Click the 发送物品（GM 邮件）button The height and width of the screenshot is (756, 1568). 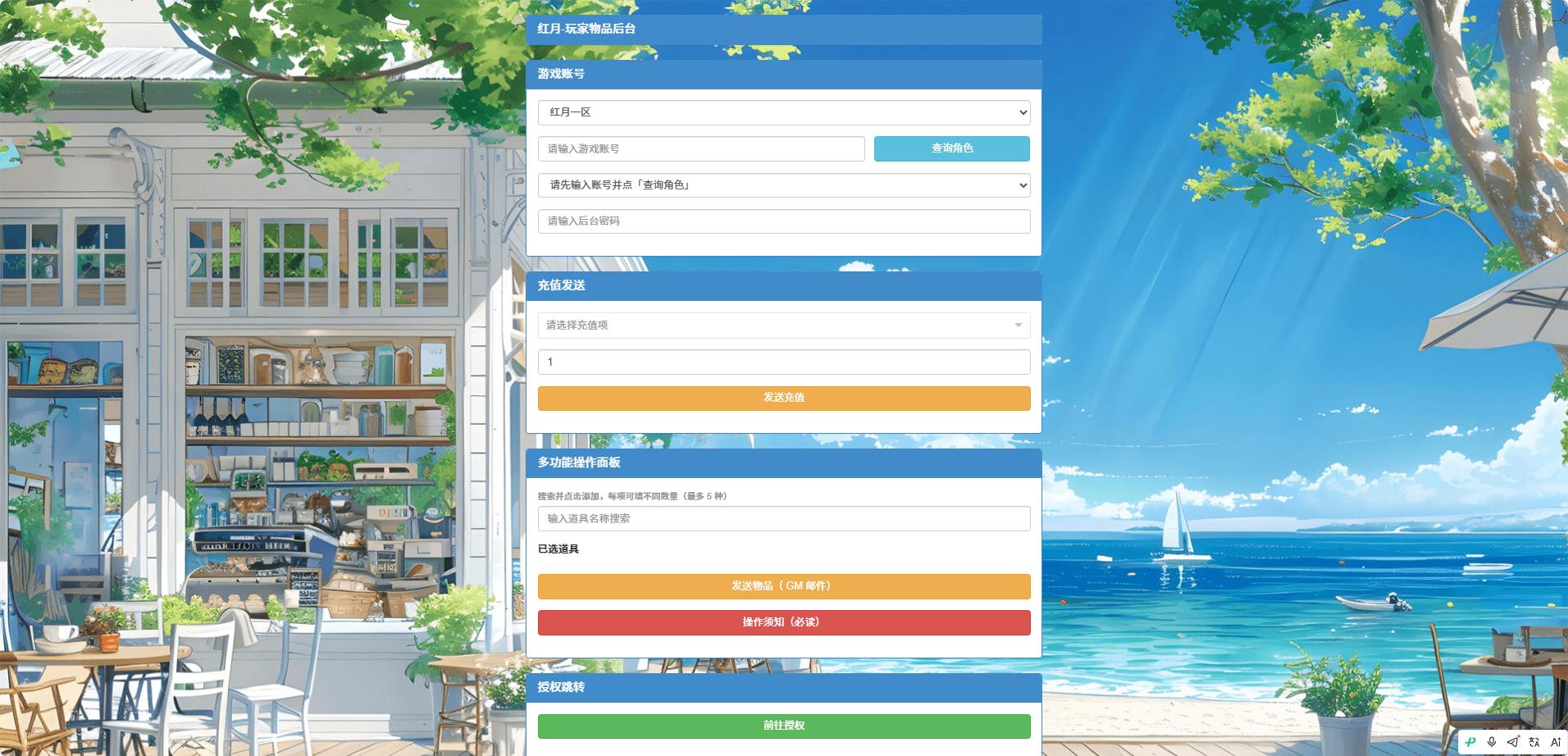[x=784, y=586]
